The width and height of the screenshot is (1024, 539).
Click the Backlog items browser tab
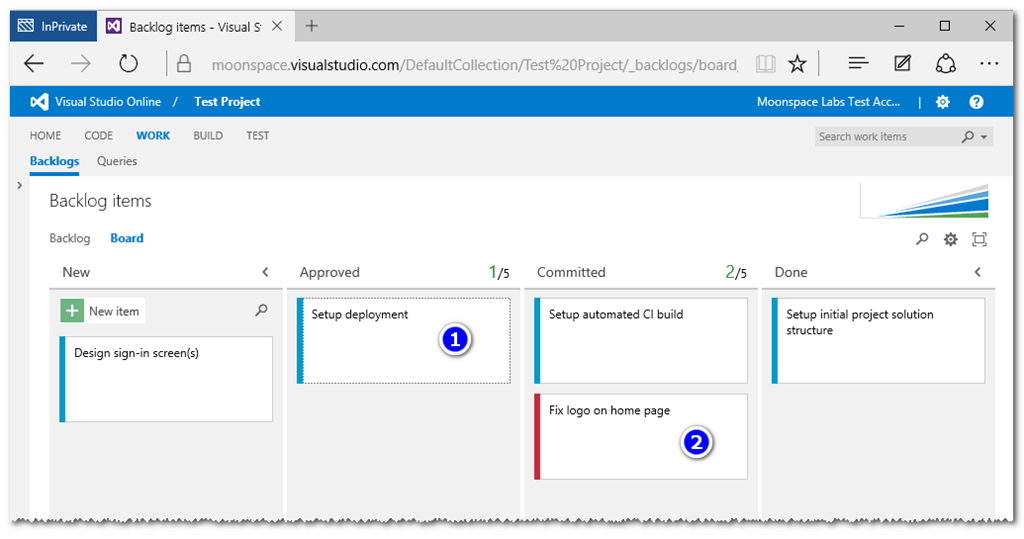click(195, 27)
